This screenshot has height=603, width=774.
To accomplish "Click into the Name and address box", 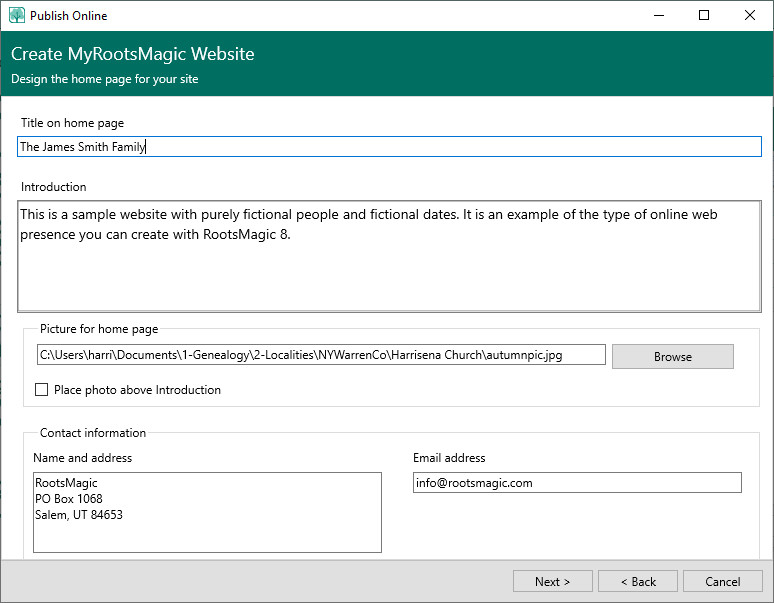I will tap(207, 512).
